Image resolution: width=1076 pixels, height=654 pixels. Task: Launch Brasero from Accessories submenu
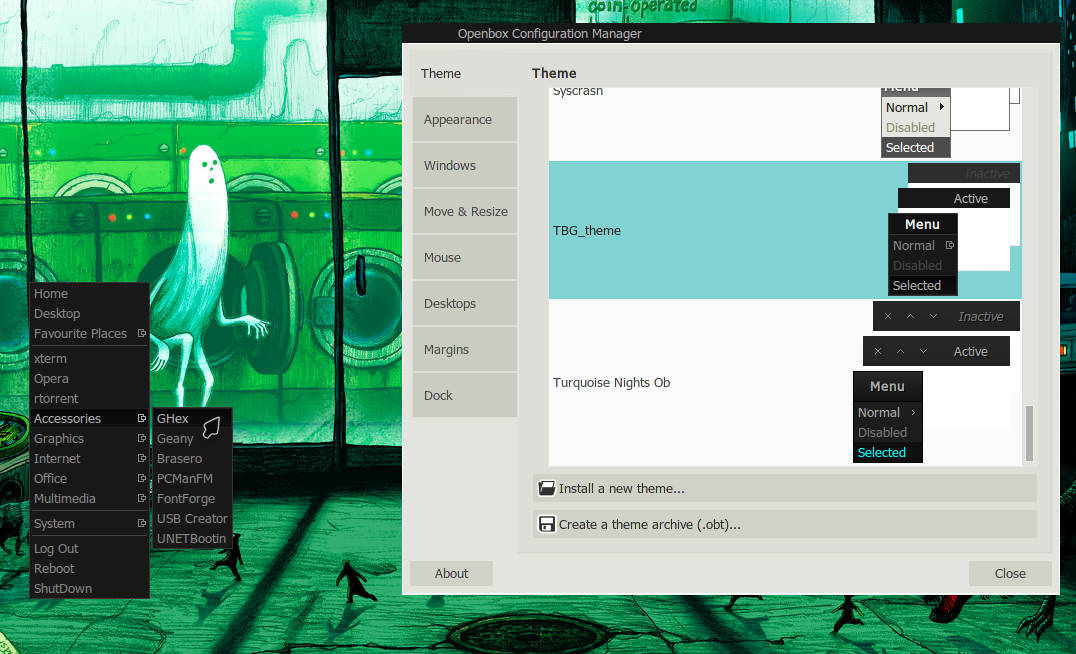(191, 458)
